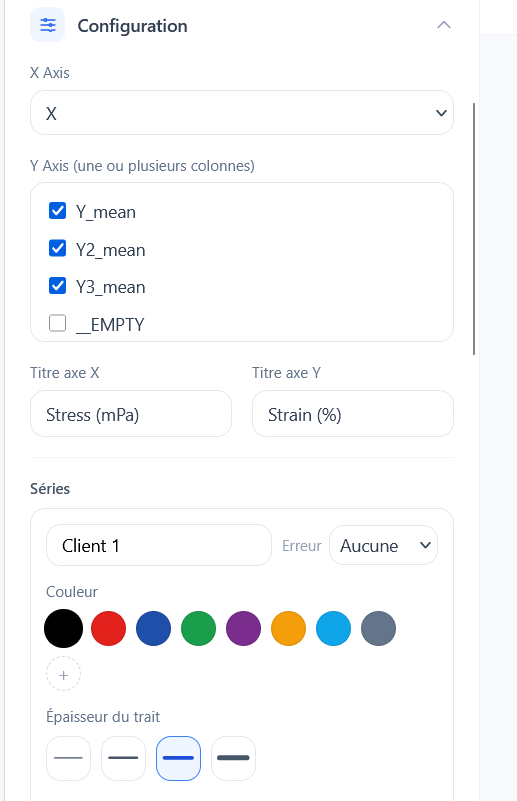Image resolution: width=517 pixels, height=801 pixels.
Task: Click the Configuration sliders icon
Action: (x=48, y=25)
